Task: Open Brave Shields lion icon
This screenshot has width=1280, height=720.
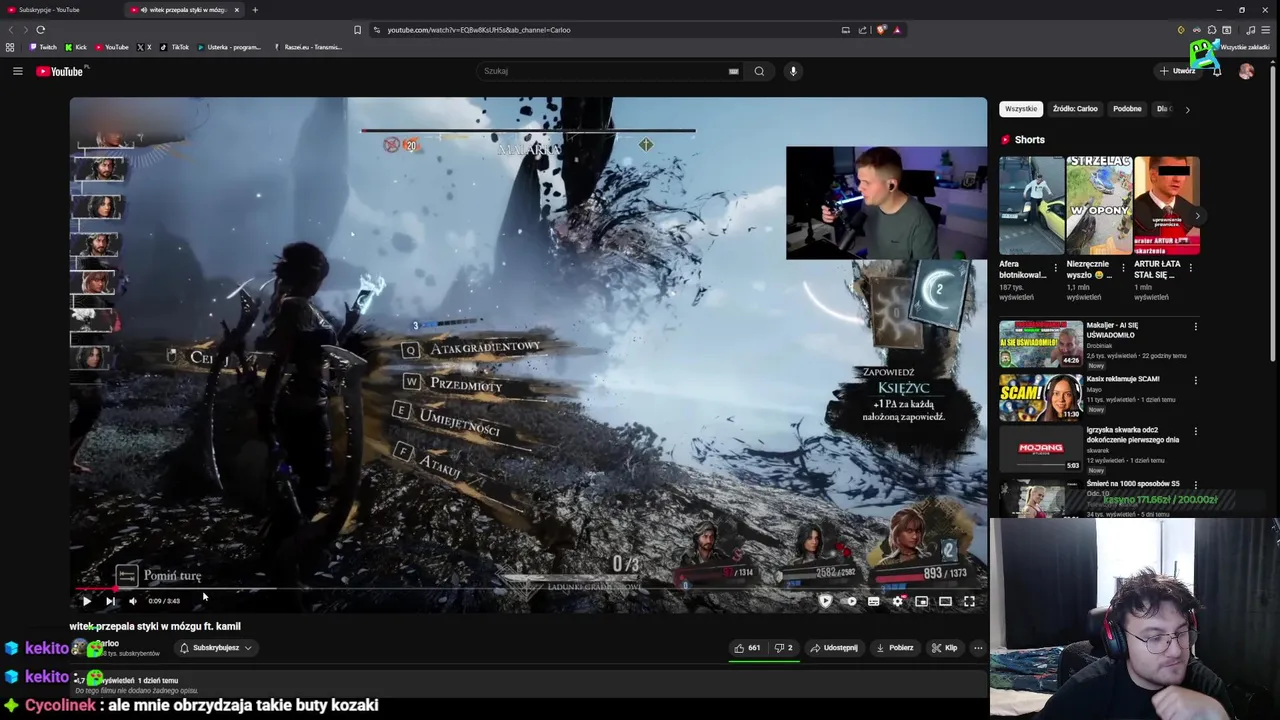Action: click(x=881, y=30)
